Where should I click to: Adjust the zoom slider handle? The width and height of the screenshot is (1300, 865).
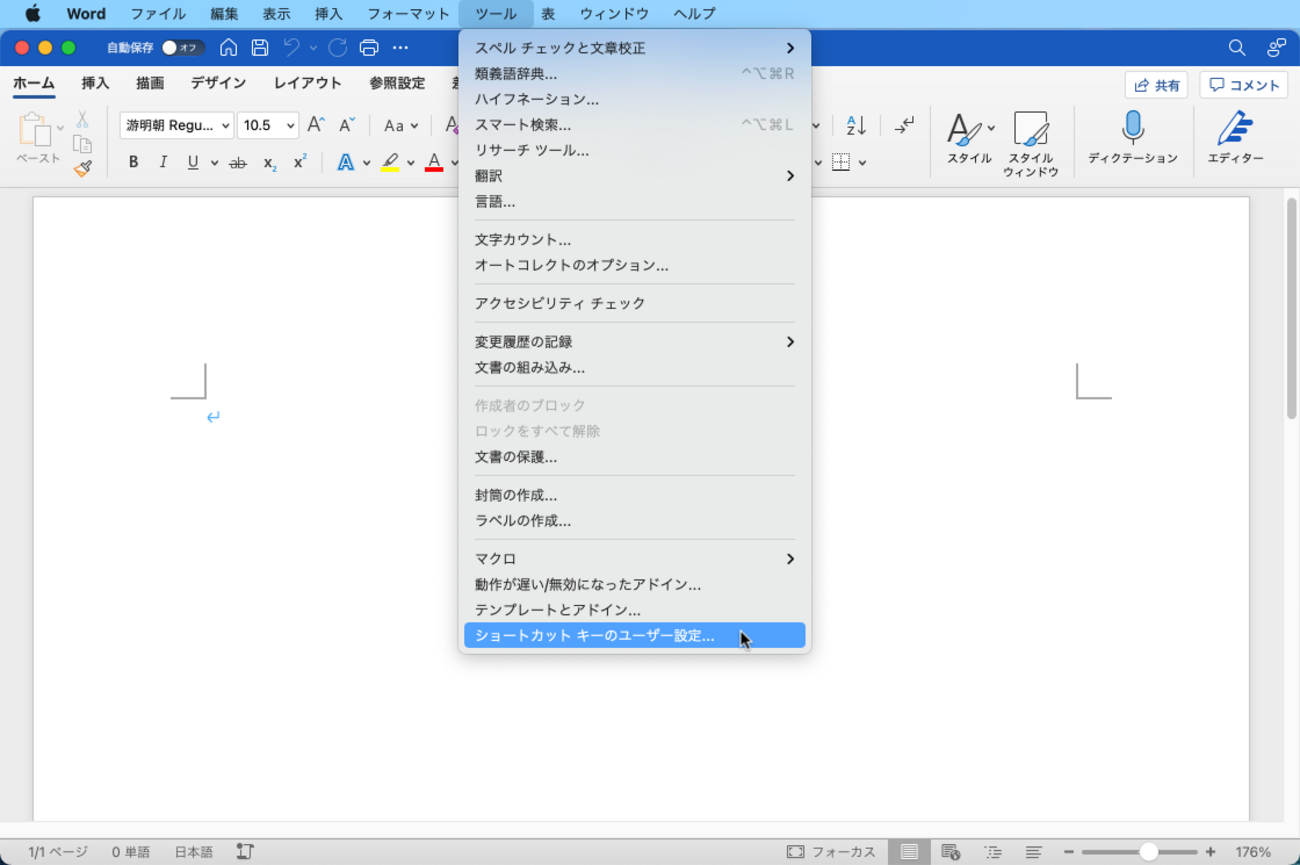click(x=1148, y=852)
